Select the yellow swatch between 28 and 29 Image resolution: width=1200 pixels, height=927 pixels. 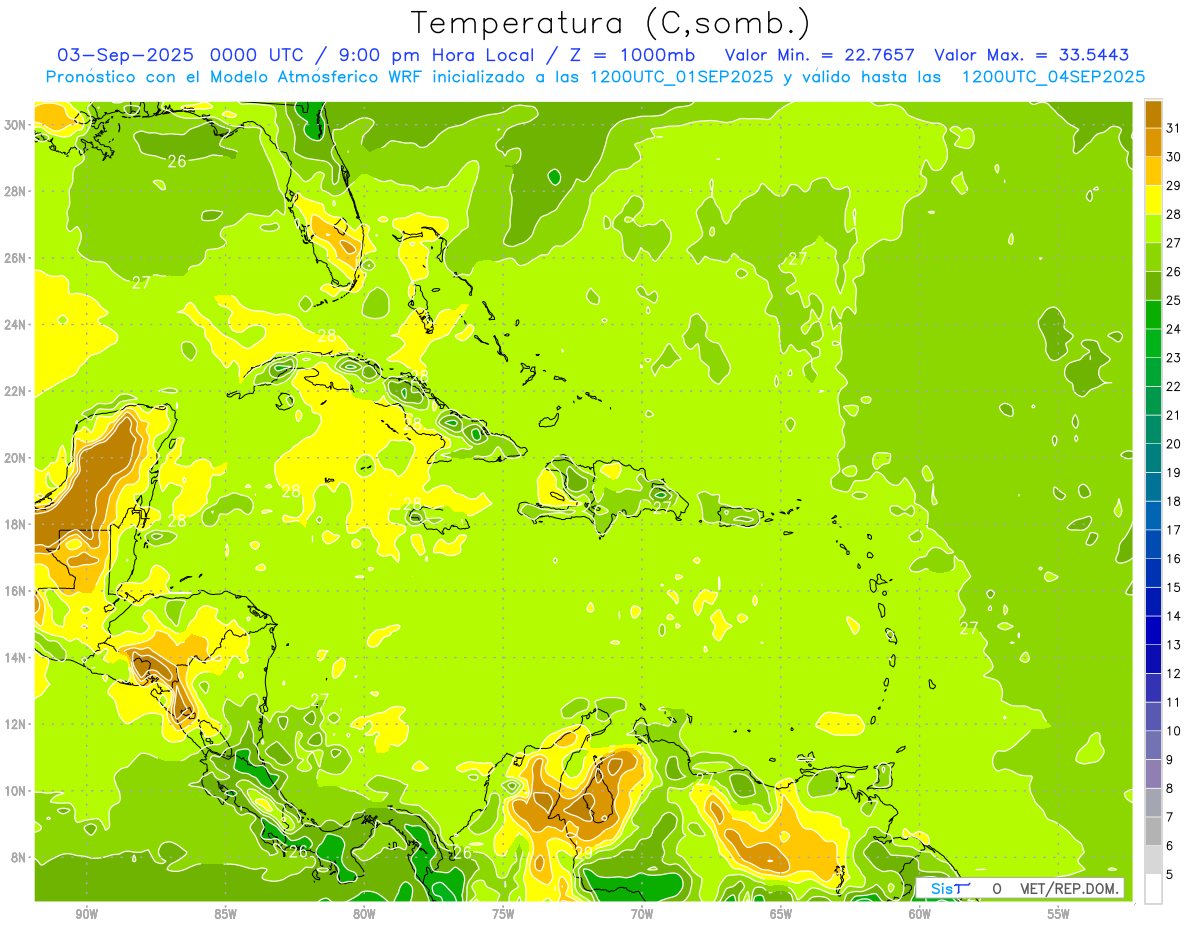[1153, 200]
